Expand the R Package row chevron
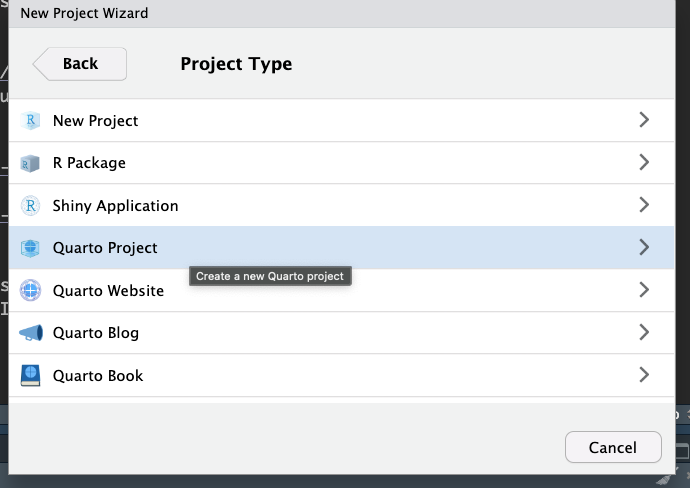The width and height of the screenshot is (690, 488). [x=644, y=162]
